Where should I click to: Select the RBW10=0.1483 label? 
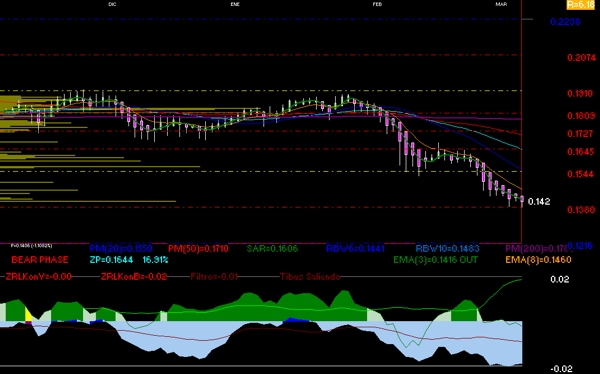point(447,249)
